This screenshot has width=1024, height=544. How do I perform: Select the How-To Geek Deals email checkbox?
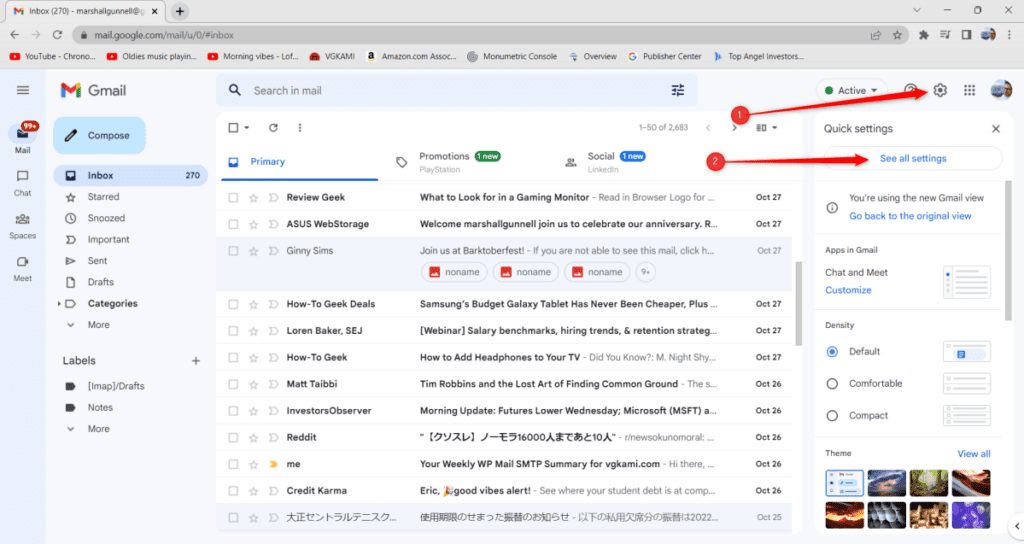pos(233,304)
